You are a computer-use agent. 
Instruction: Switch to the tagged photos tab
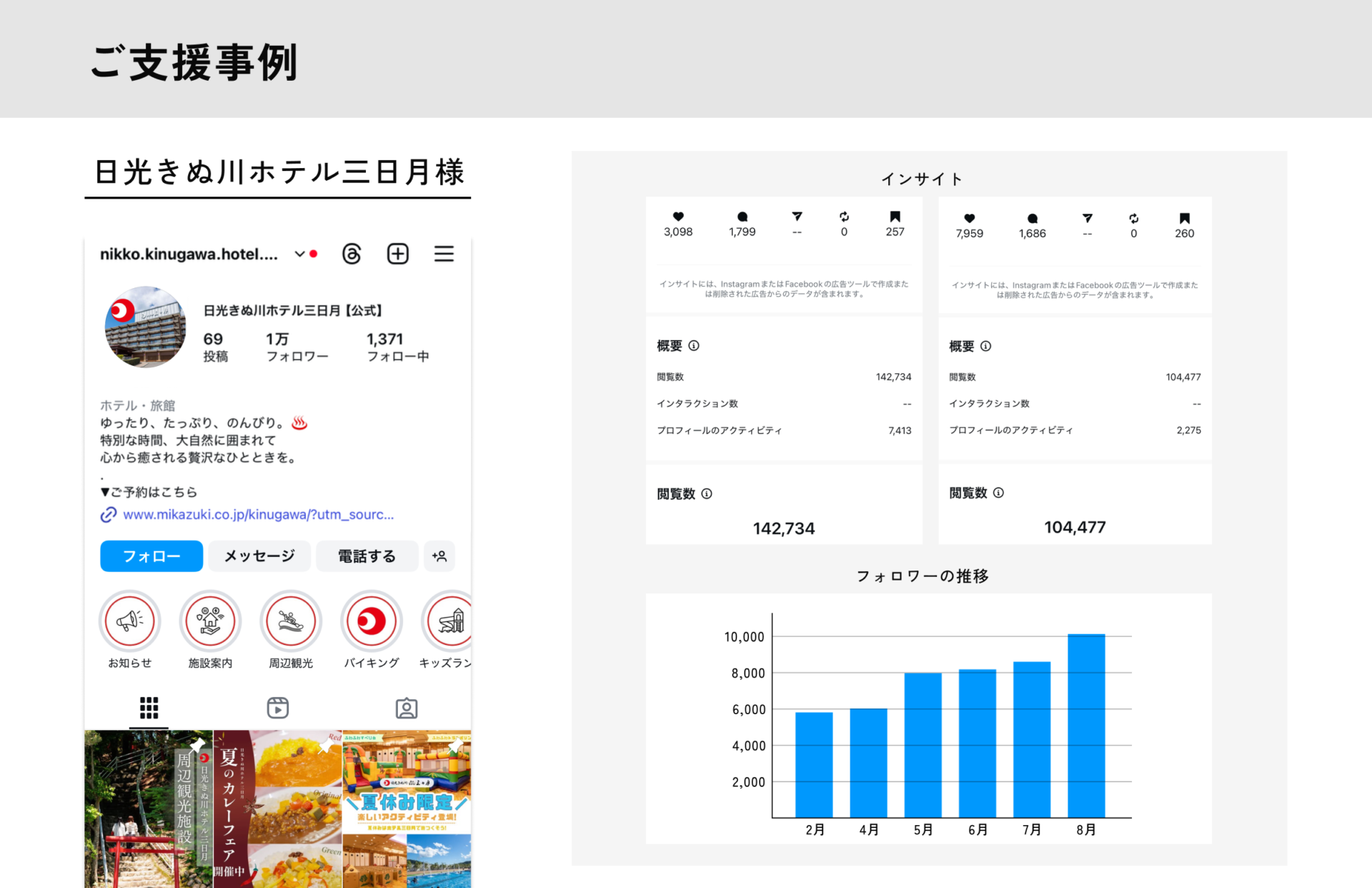pyautogui.click(x=407, y=708)
